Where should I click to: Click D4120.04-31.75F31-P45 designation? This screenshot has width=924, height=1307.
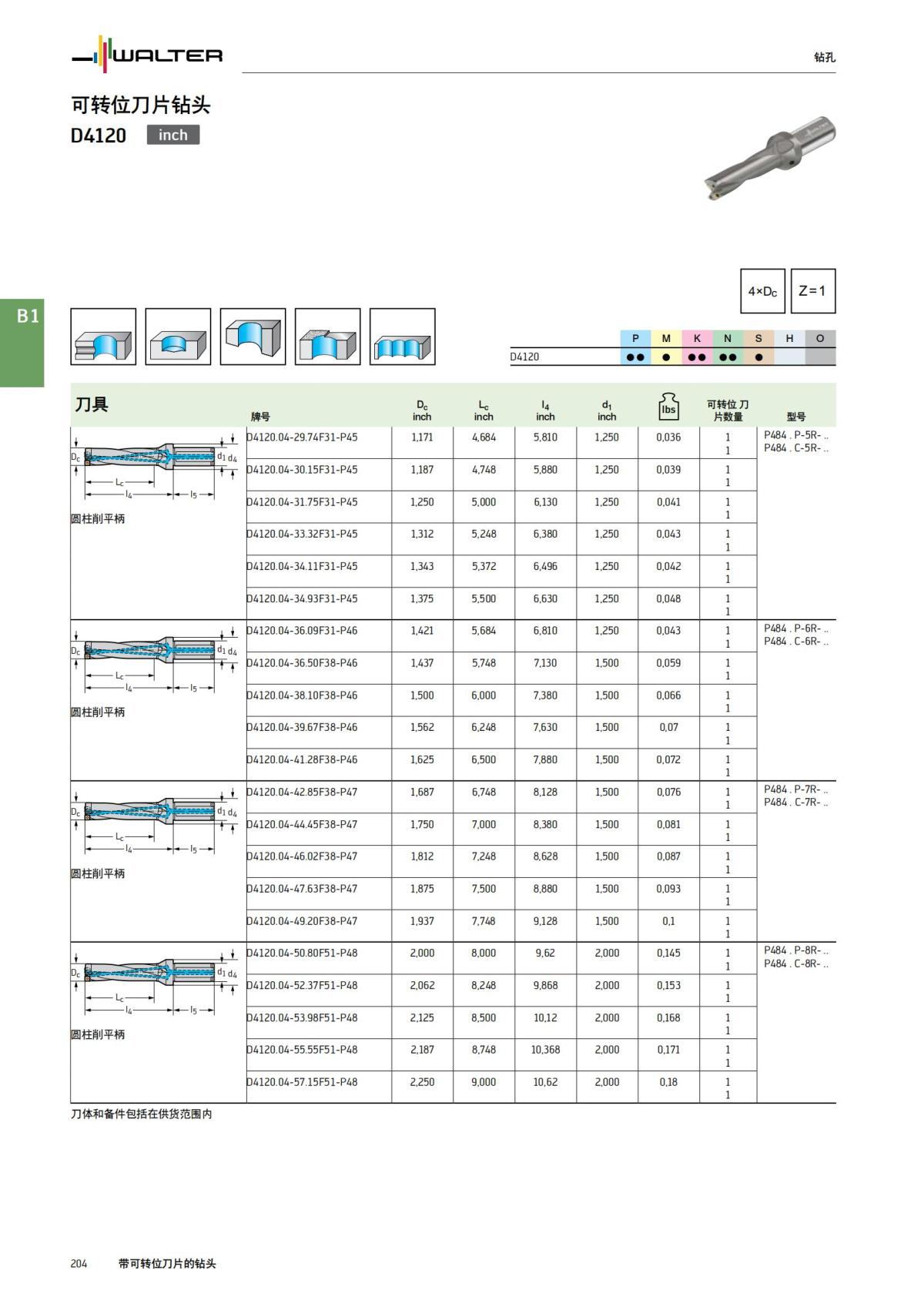302,502
